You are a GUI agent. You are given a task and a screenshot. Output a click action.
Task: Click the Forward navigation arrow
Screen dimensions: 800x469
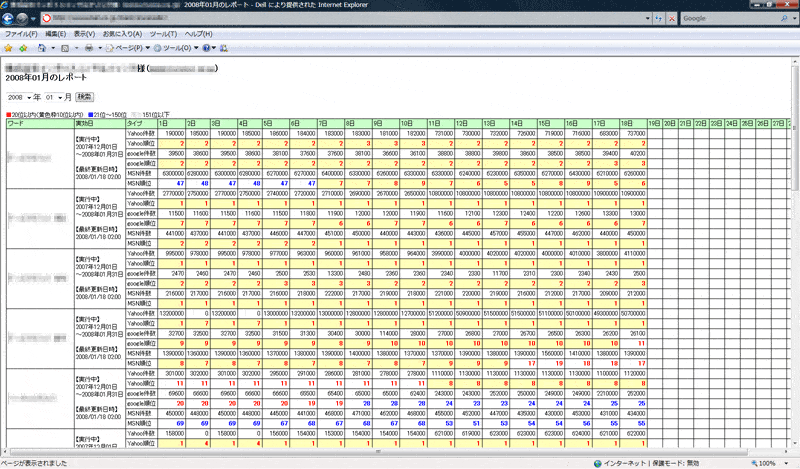click(x=22, y=19)
